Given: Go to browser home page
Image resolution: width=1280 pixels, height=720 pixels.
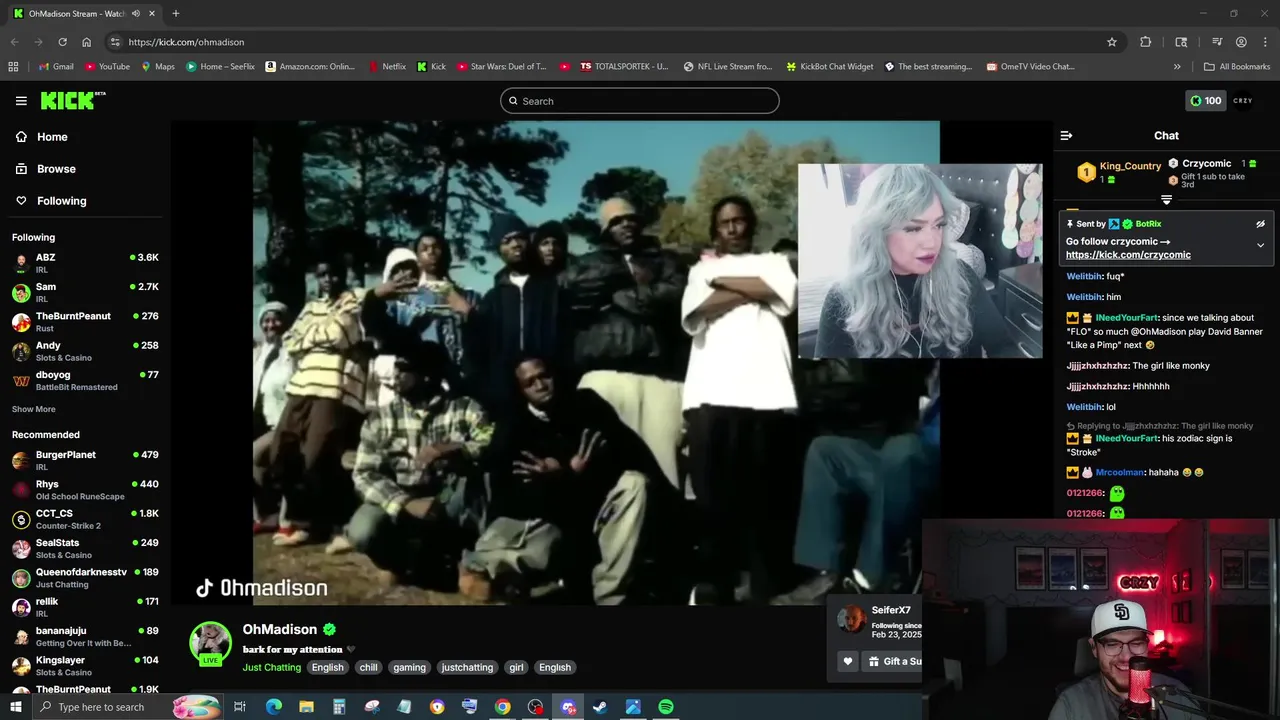Looking at the screenshot, I should (x=87, y=42).
